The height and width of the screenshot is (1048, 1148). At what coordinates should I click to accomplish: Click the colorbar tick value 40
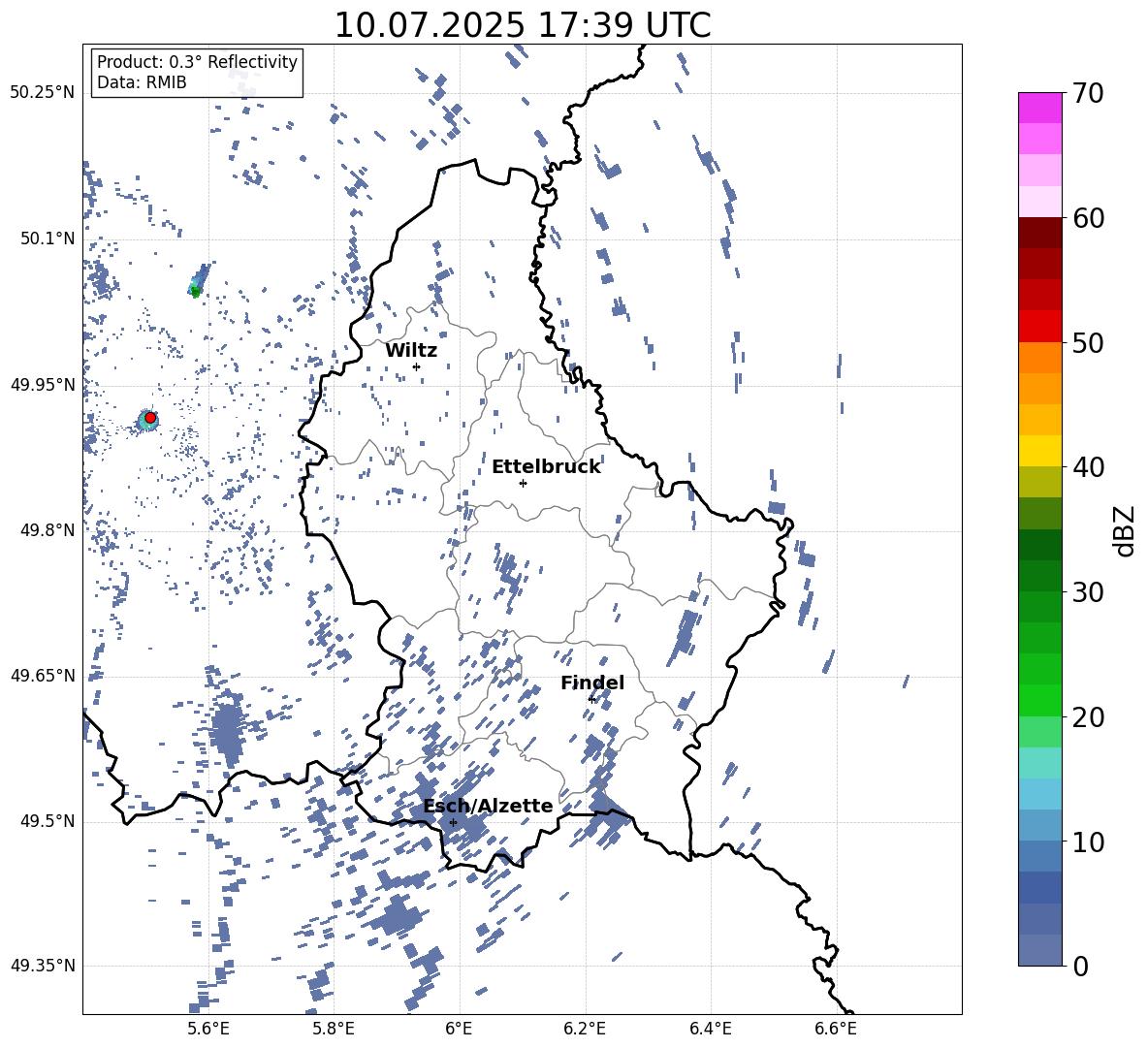click(x=1089, y=467)
